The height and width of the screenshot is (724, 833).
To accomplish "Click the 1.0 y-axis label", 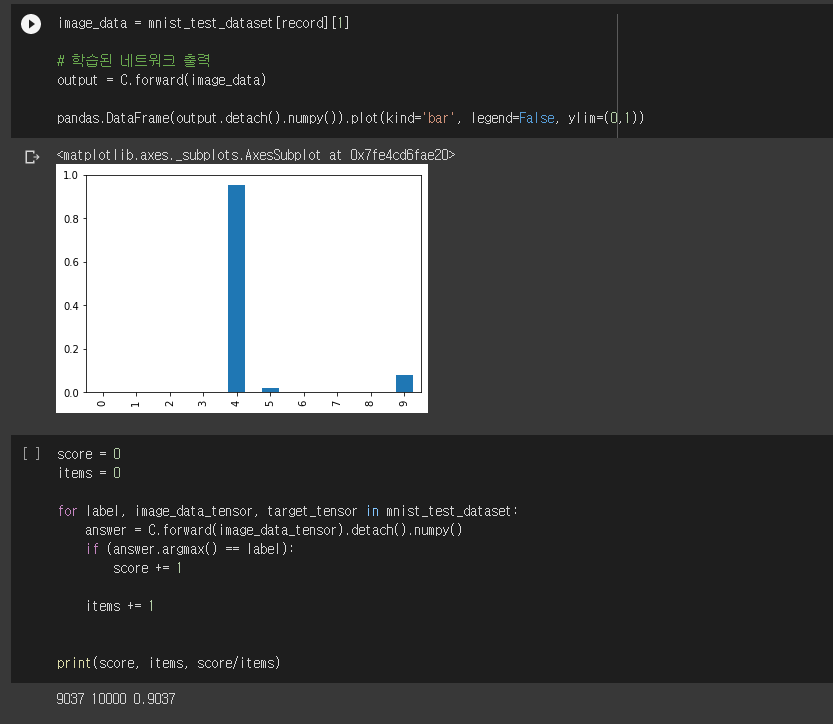I will coord(71,175).
